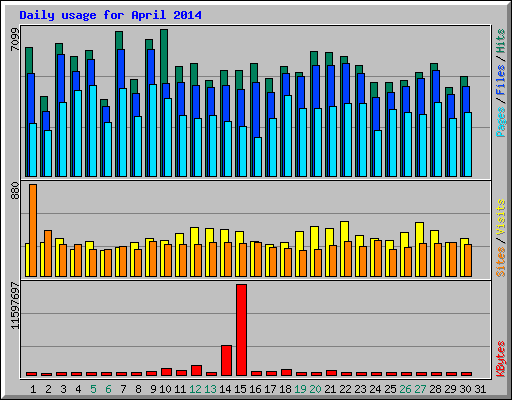
Task: Select the 880 axis value
Action: [15, 191]
